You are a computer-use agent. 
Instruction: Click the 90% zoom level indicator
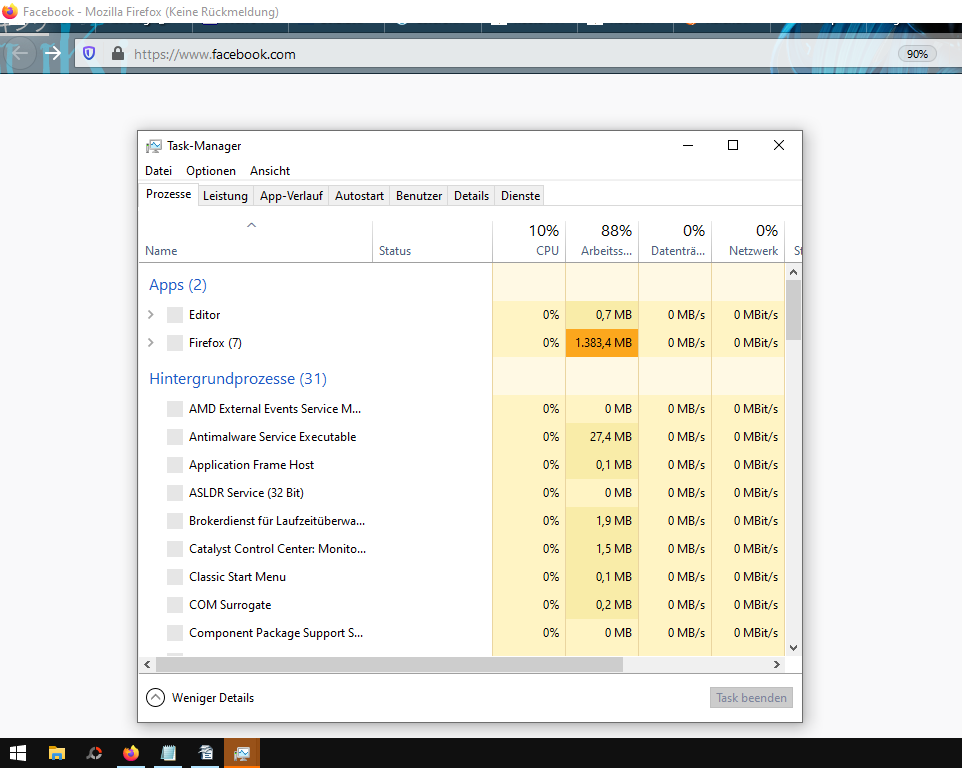pos(917,54)
